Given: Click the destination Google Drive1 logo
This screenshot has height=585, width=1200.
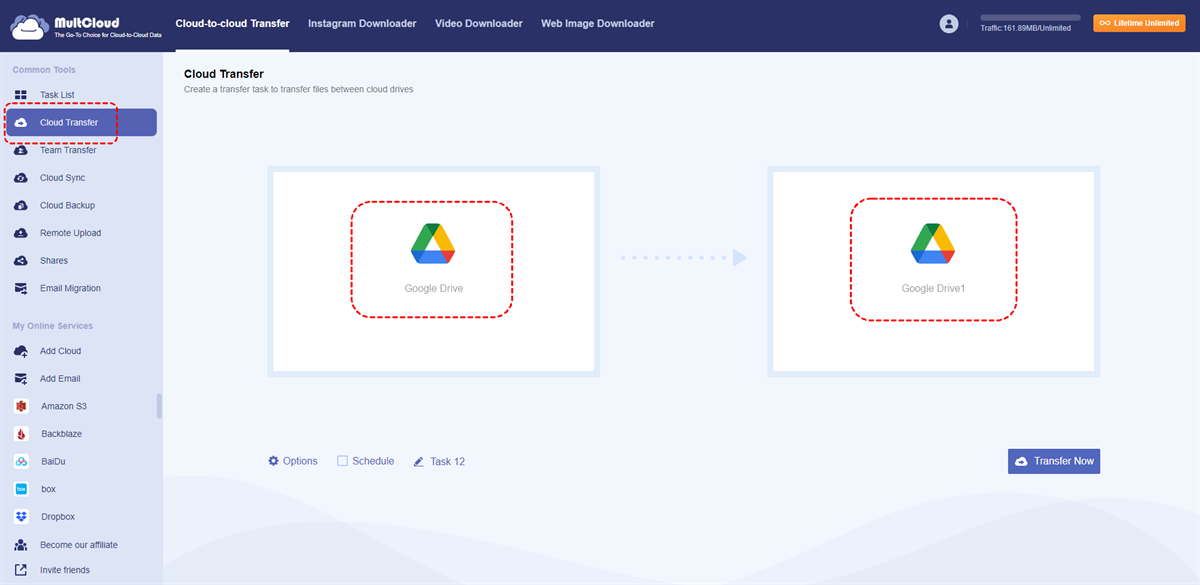Looking at the screenshot, I should (933, 243).
